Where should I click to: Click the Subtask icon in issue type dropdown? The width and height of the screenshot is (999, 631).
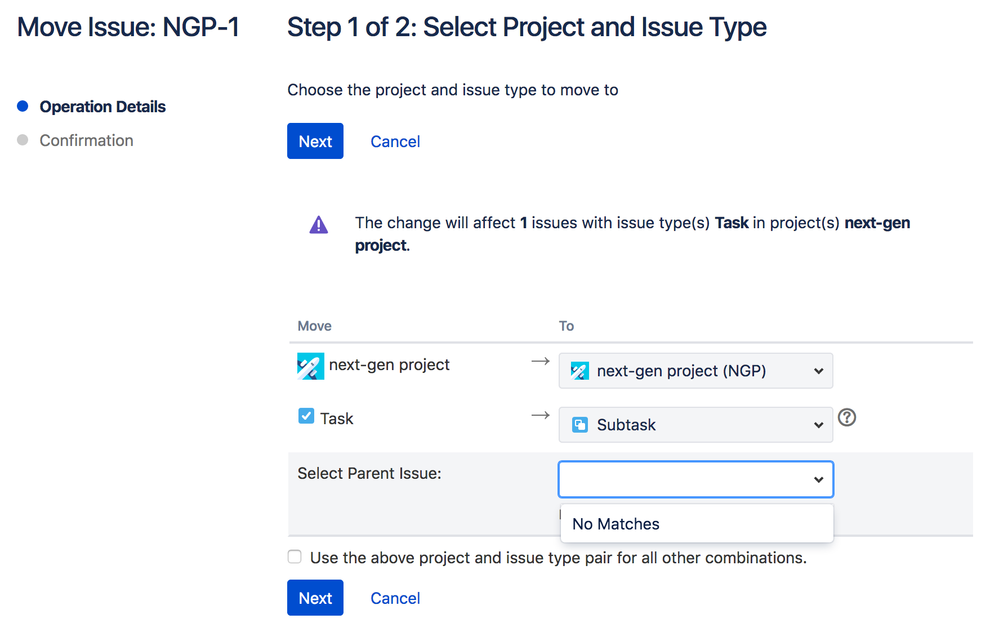click(x=580, y=425)
